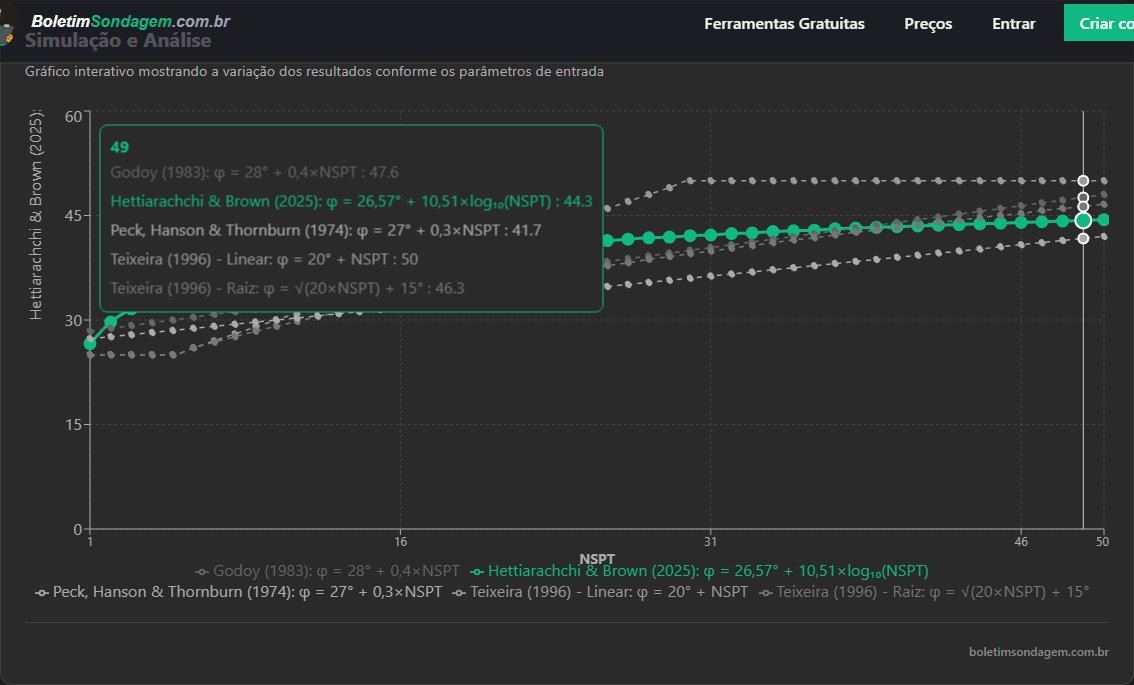The width and height of the screenshot is (1134, 685).
Task: Click the topmost Teixeira Linear point at NSPT 49
Action: coord(1083,181)
